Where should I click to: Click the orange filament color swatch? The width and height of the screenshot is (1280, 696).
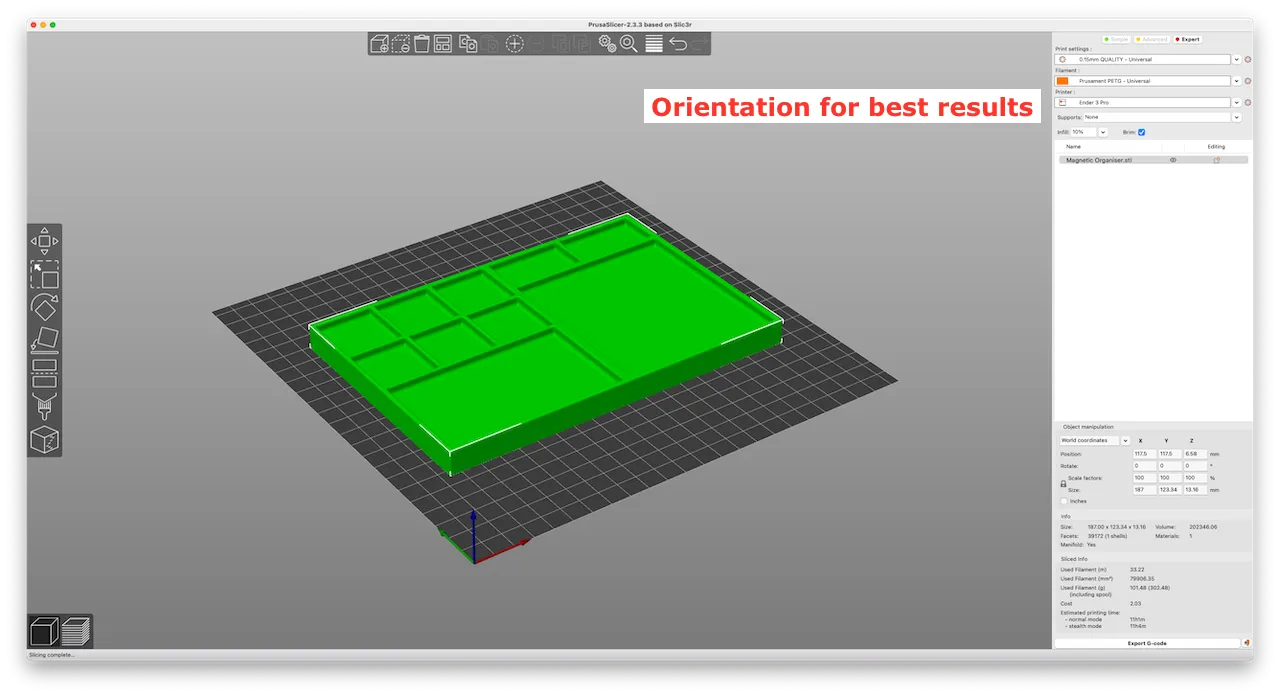1062,81
